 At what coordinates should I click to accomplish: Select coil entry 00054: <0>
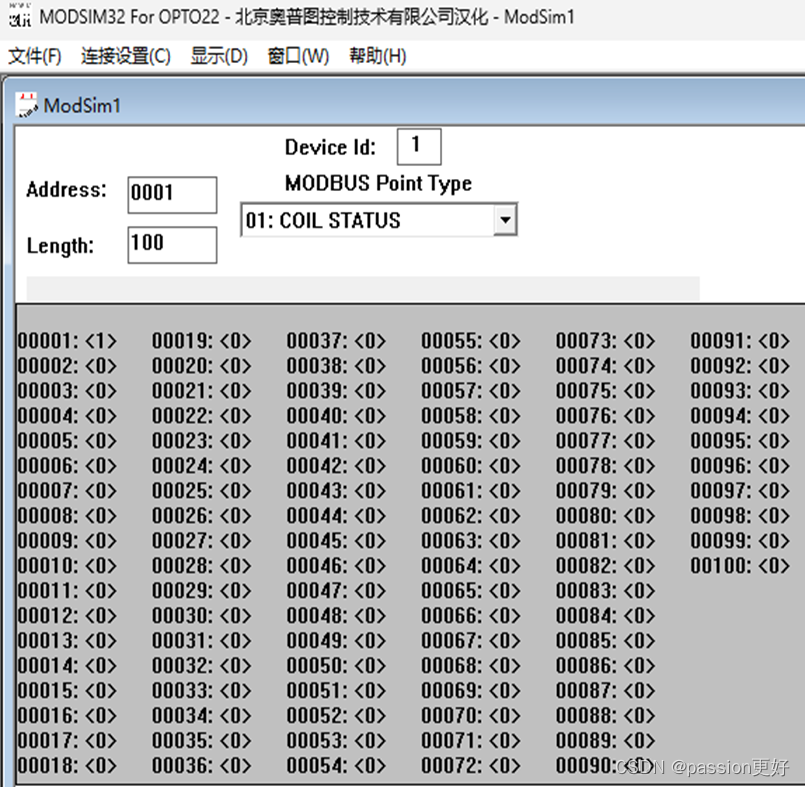[x=336, y=765]
